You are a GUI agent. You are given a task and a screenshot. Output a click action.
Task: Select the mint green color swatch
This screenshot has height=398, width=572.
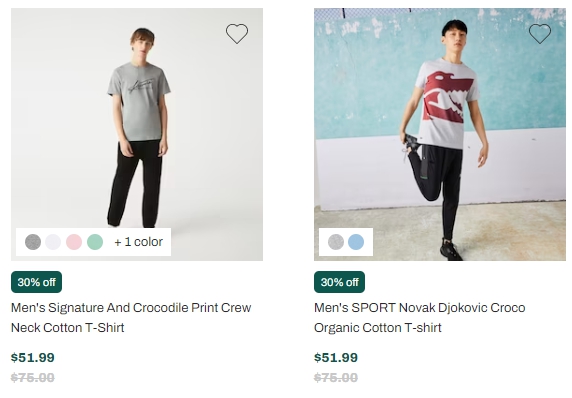tap(95, 242)
